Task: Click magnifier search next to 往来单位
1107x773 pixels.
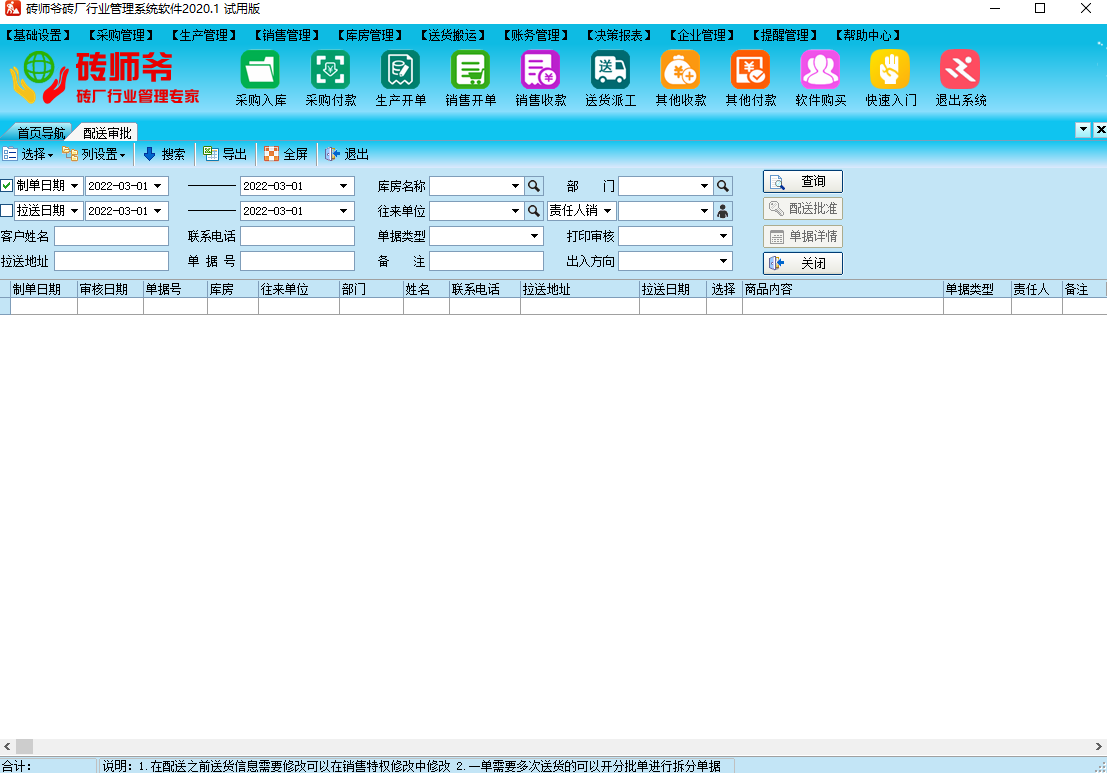Action: [x=534, y=211]
